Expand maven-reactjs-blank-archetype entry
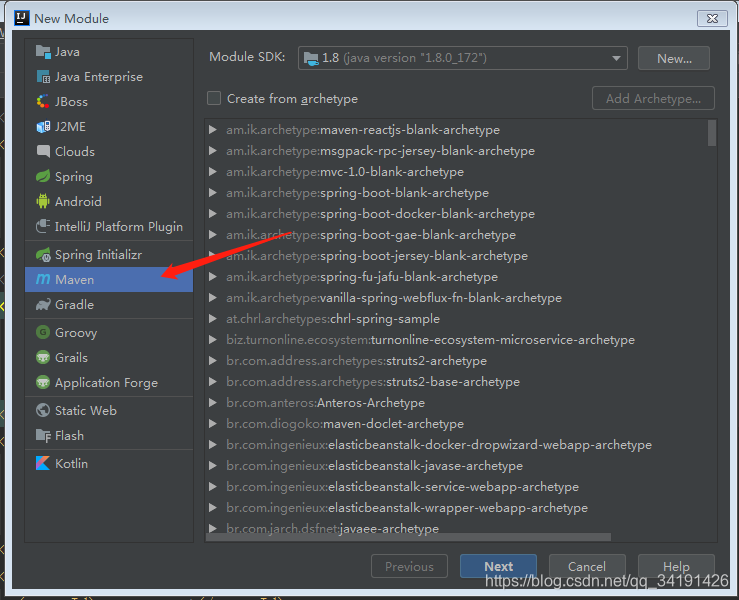 click(213, 130)
